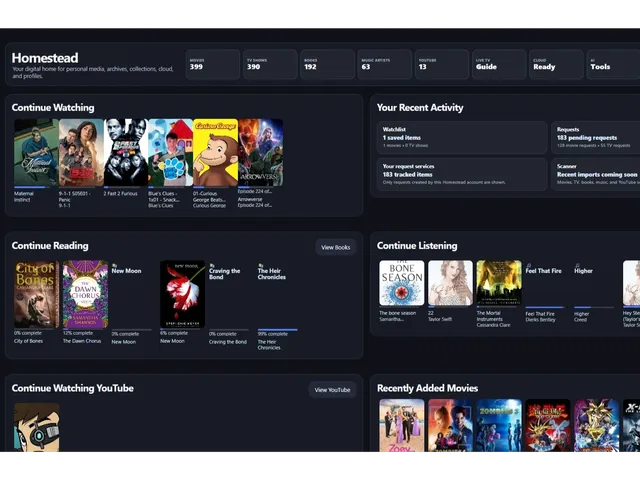
Task: Open the AI Tools tile
Action: pos(613,64)
